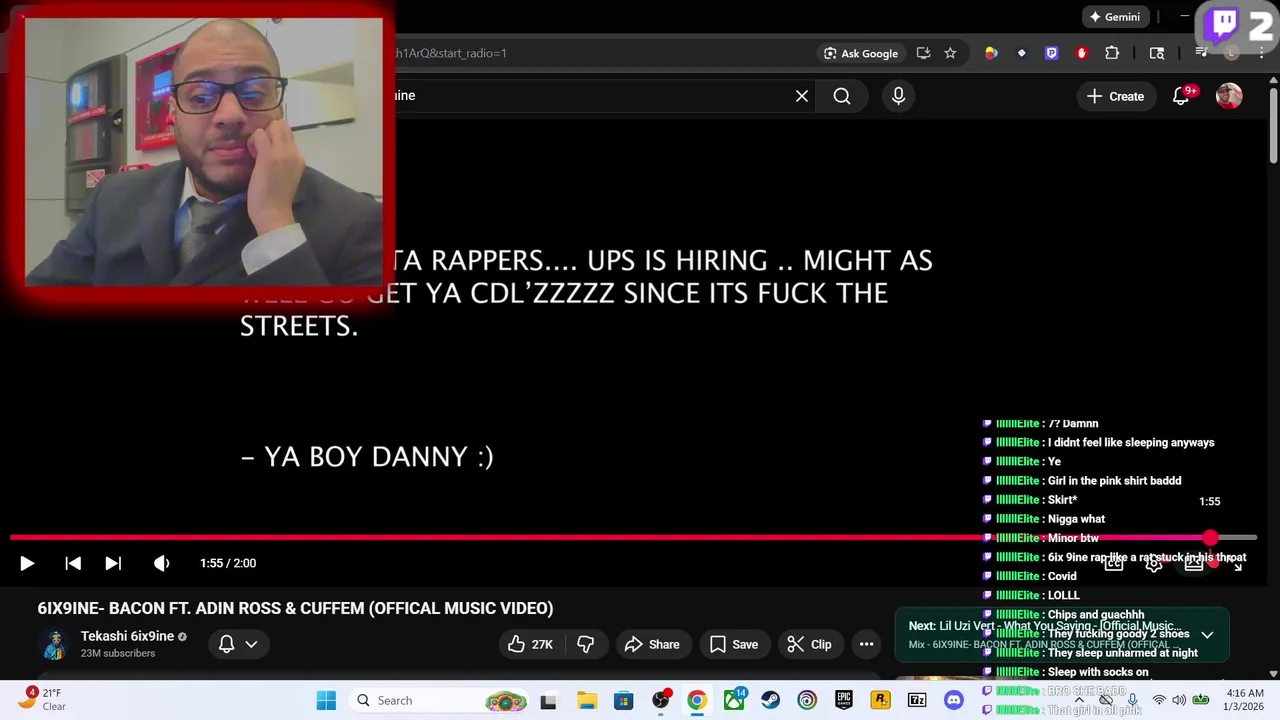This screenshot has height=720, width=1280.
Task: Share the BACON music video
Action: pos(652,644)
